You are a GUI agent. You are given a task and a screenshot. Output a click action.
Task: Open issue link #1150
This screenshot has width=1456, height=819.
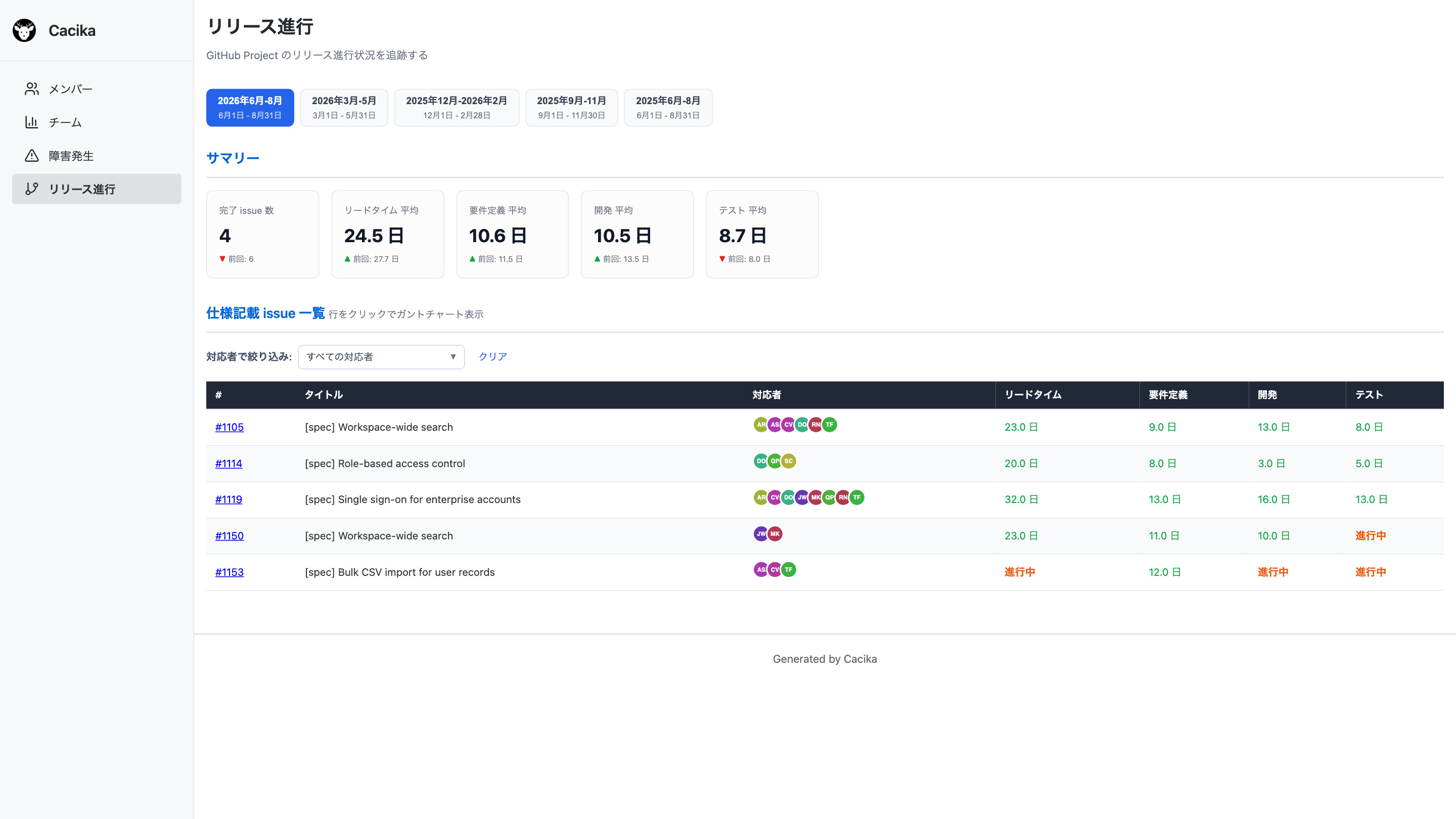point(229,536)
